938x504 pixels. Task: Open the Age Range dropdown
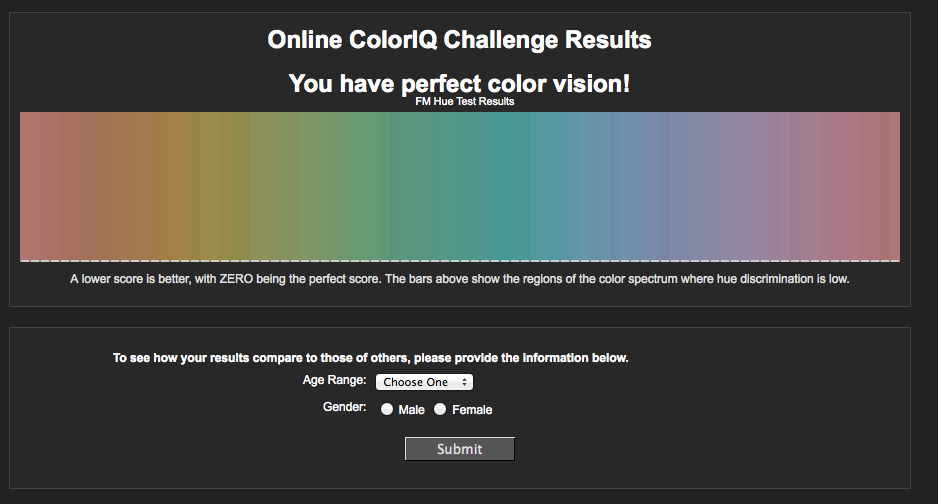[424, 382]
